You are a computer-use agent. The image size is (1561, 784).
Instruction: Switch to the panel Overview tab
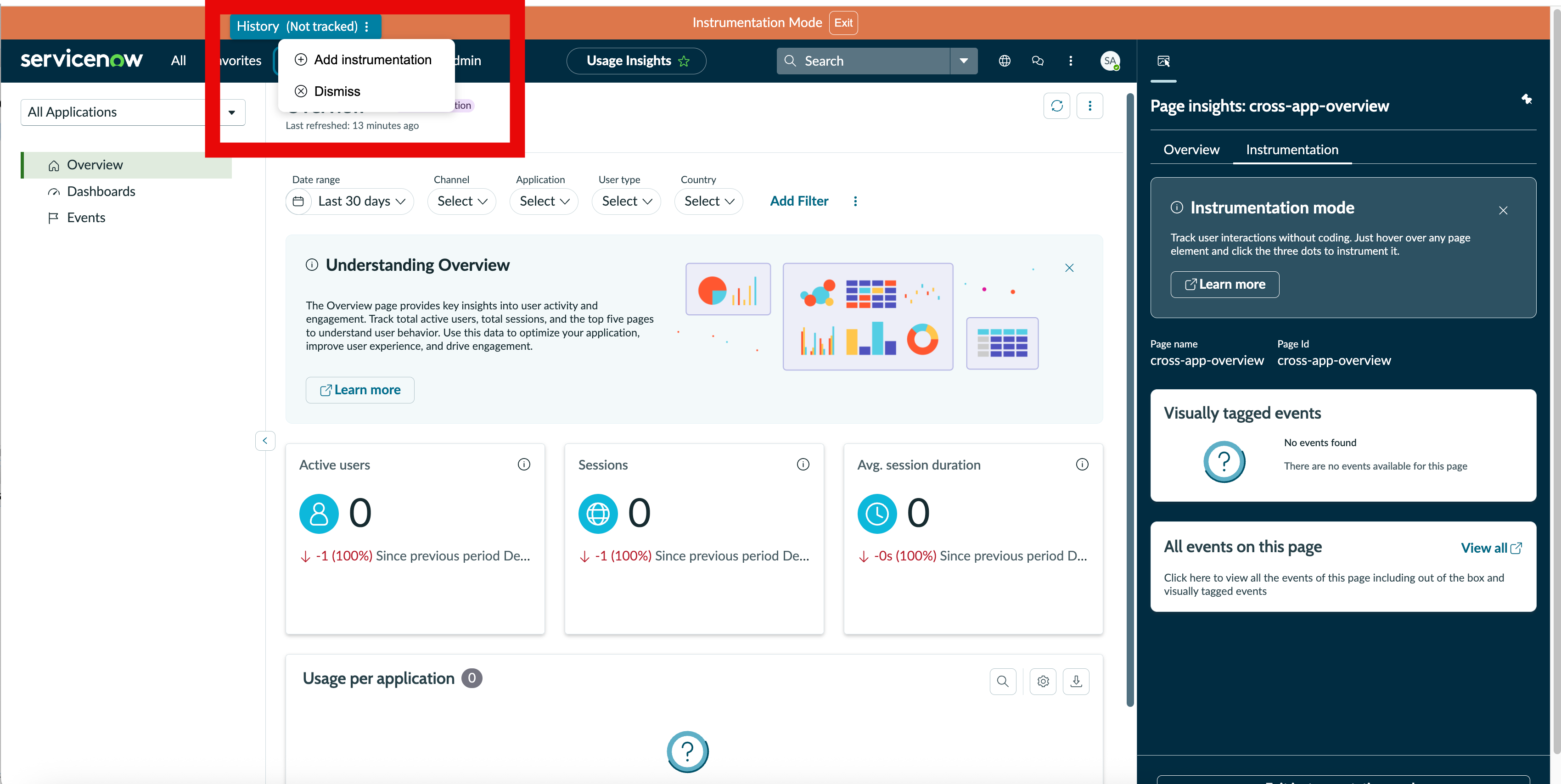tap(1191, 150)
